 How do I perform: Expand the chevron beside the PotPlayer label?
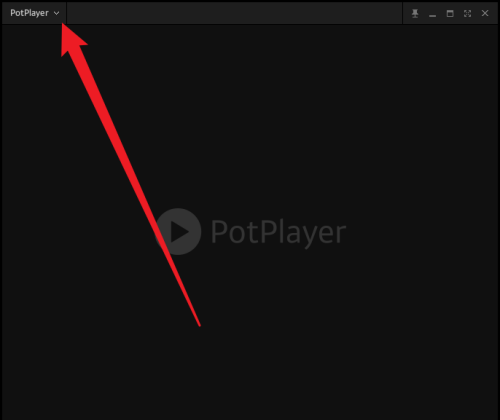coord(56,13)
